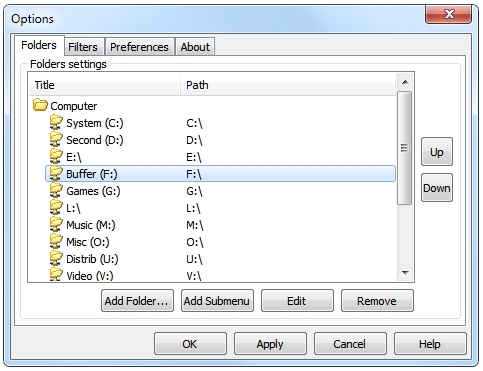
Task: Remove the selected folder entry
Action: tap(377, 301)
